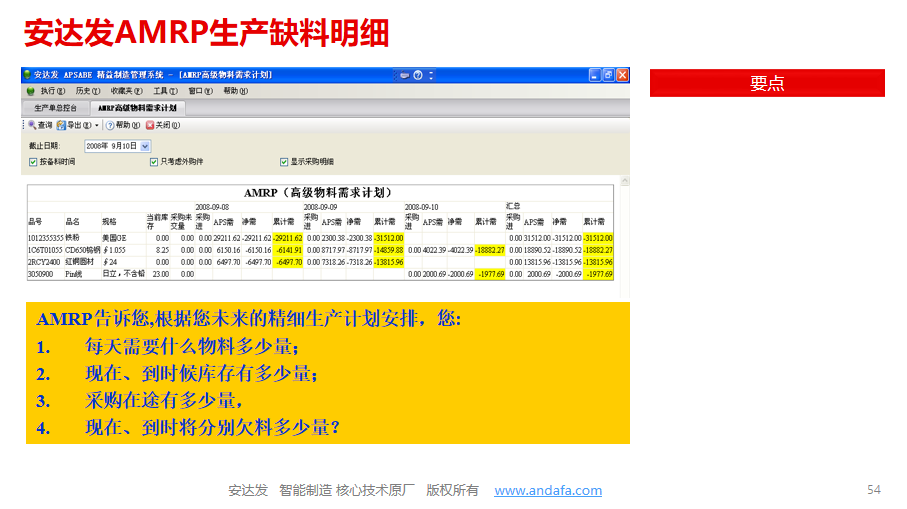Click the AMRP（高级物料需求计划）report title
Viewport: 907px width, 509px height.
click(320, 193)
